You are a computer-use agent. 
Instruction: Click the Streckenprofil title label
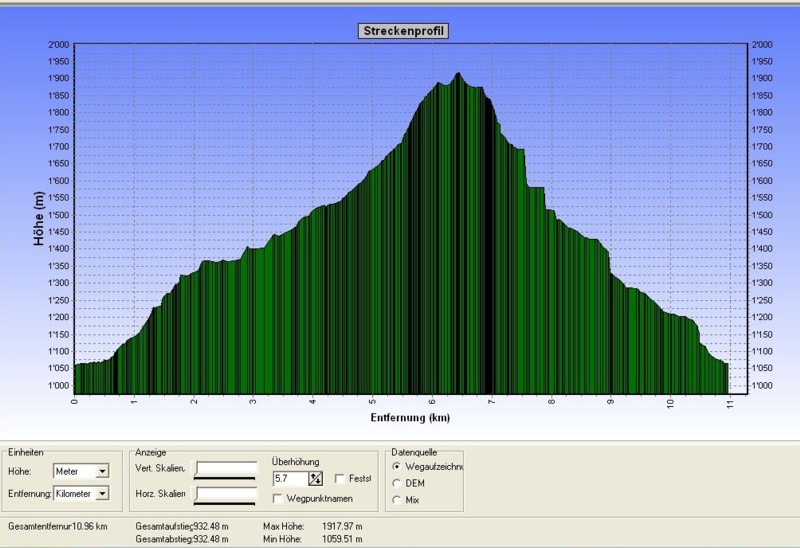pyautogui.click(x=403, y=31)
